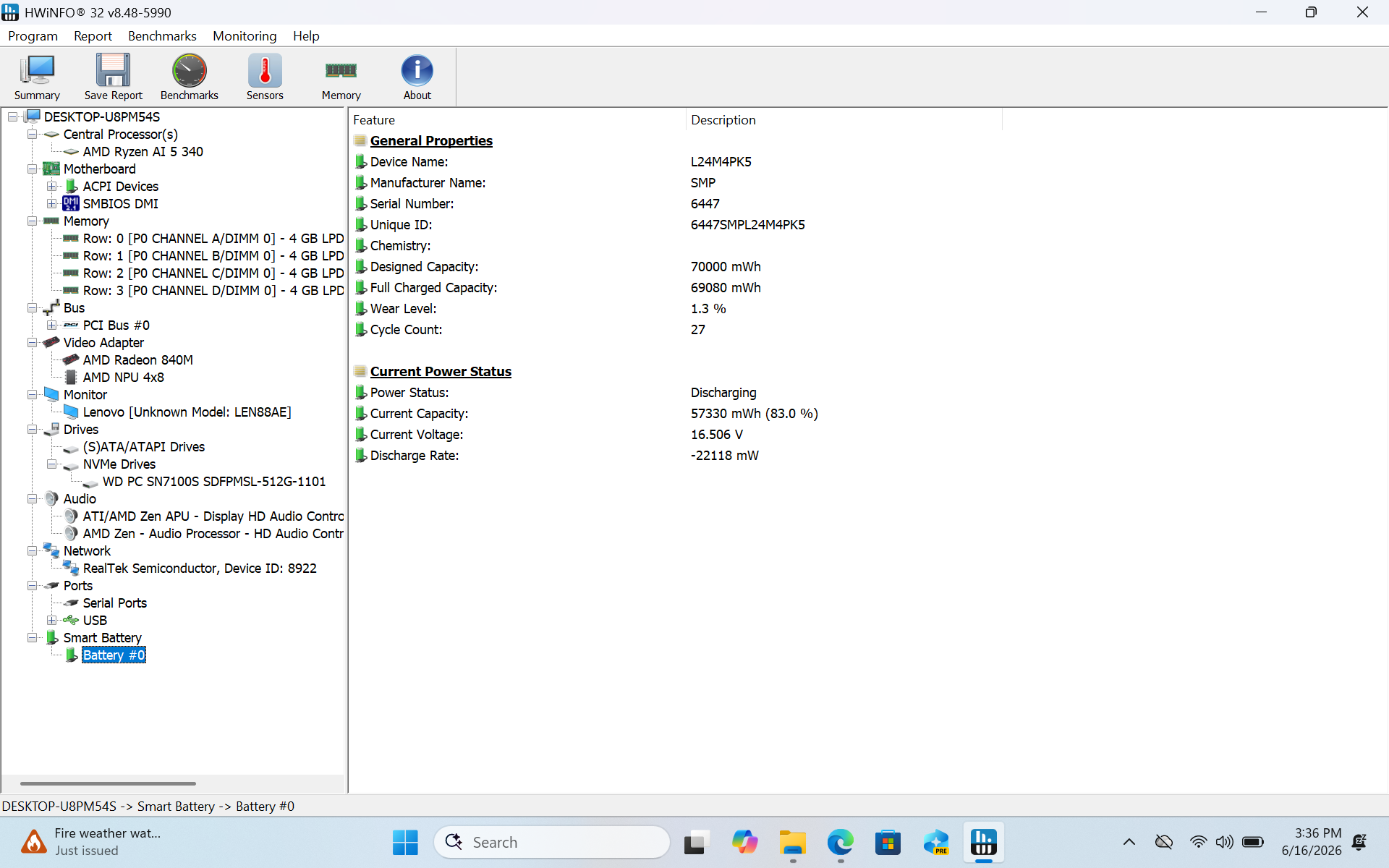This screenshot has width=1389, height=868.
Task: Open the battery tray icon
Action: 1252,842
